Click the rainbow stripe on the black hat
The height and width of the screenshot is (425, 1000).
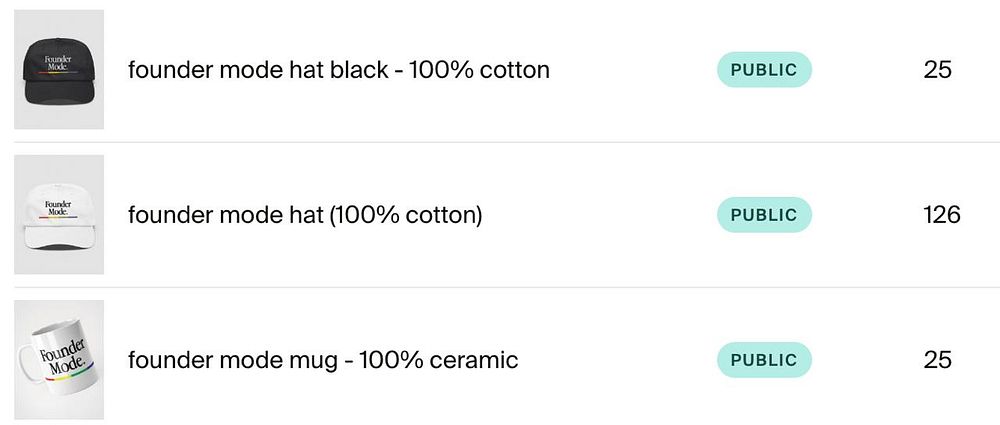[x=60, y=72]
